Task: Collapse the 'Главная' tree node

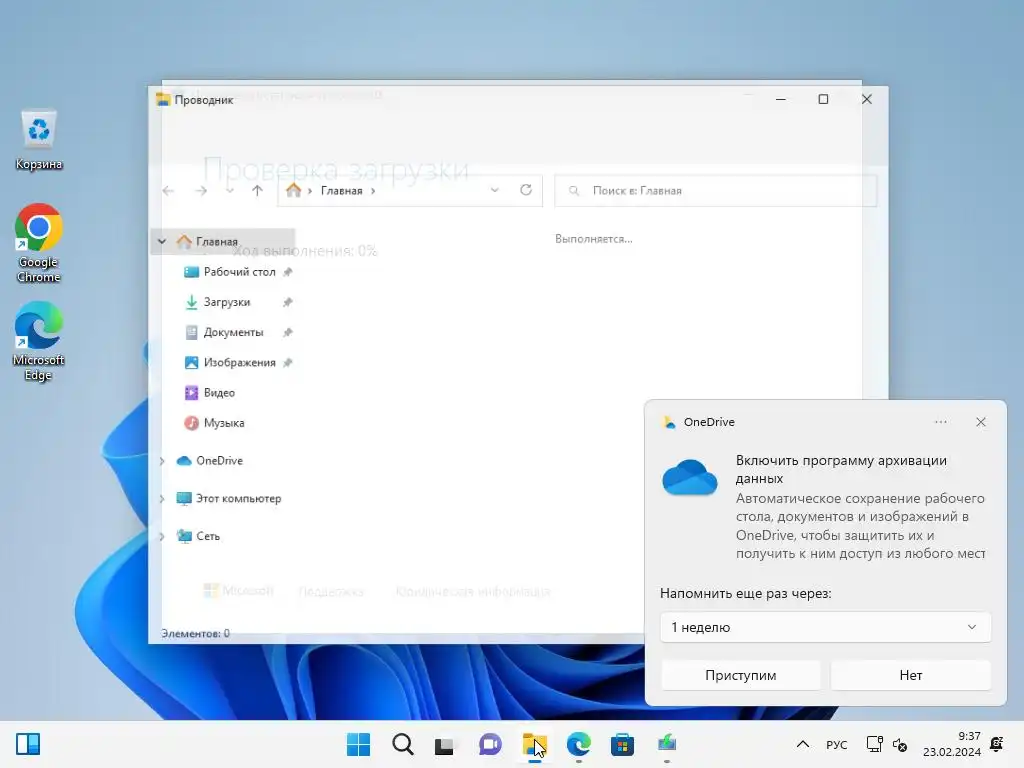Action: coord(162,242)
